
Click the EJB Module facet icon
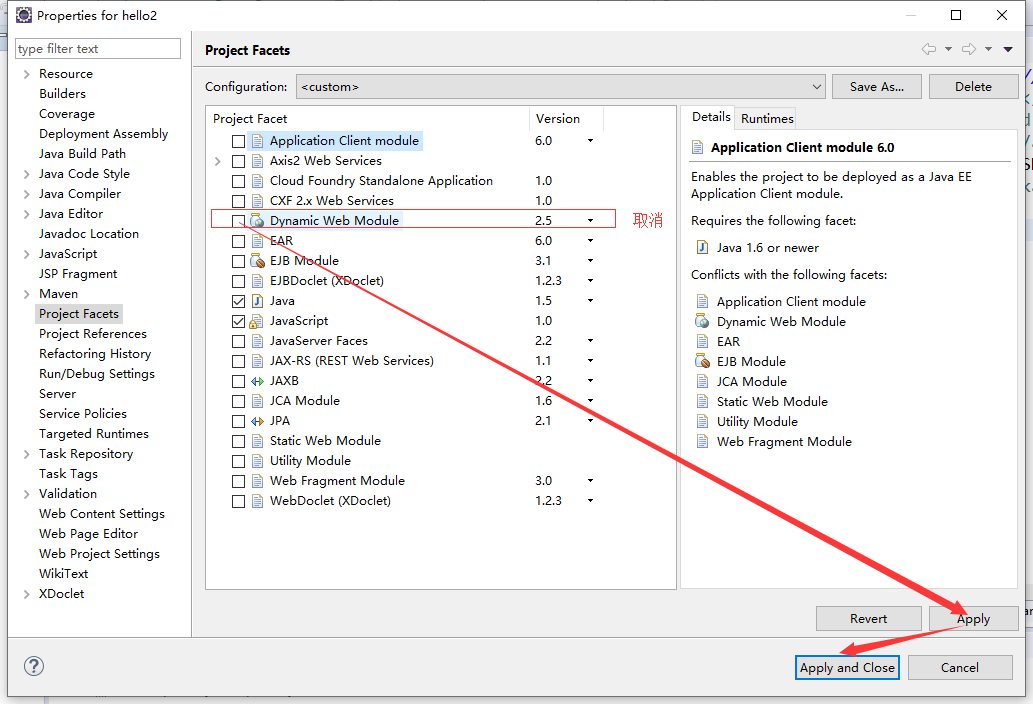click(x=258, y=261)
